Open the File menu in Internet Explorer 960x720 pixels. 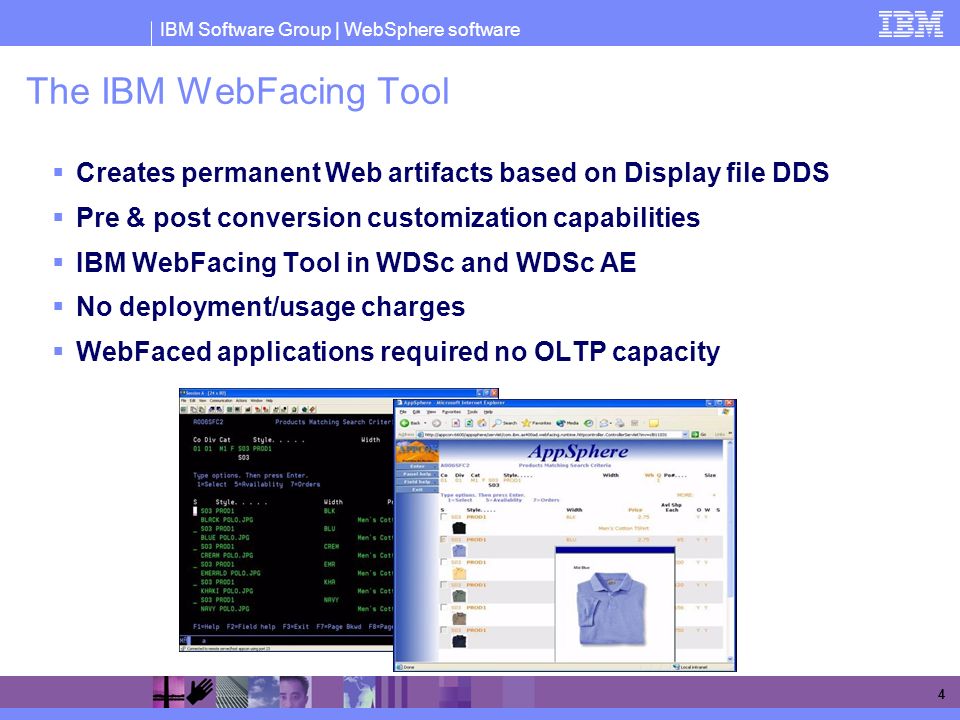[x=403, y=411]
